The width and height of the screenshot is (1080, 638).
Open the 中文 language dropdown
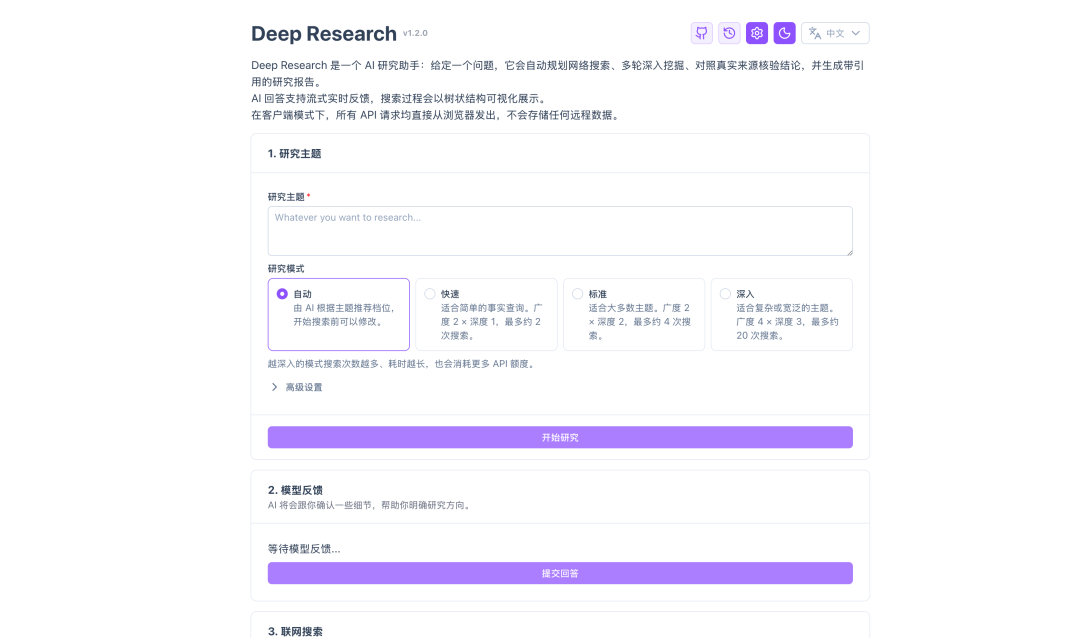tap(835, 33)
